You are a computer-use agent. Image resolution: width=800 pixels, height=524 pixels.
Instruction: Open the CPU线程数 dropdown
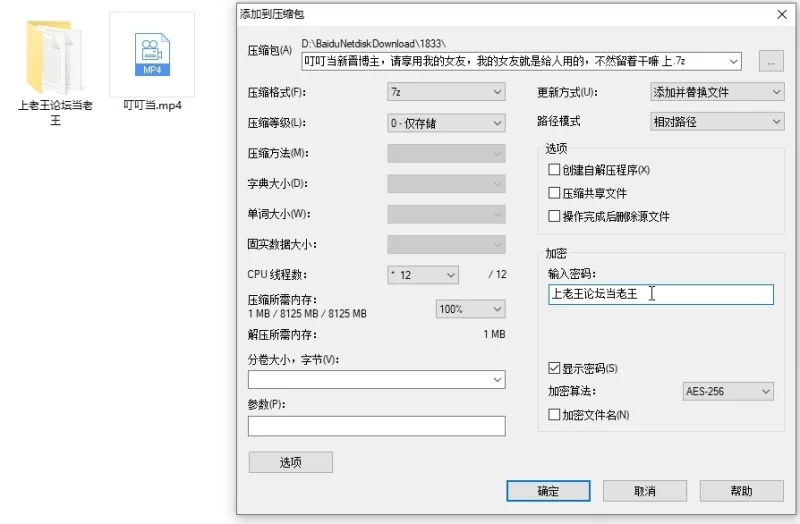pos(423,275)
